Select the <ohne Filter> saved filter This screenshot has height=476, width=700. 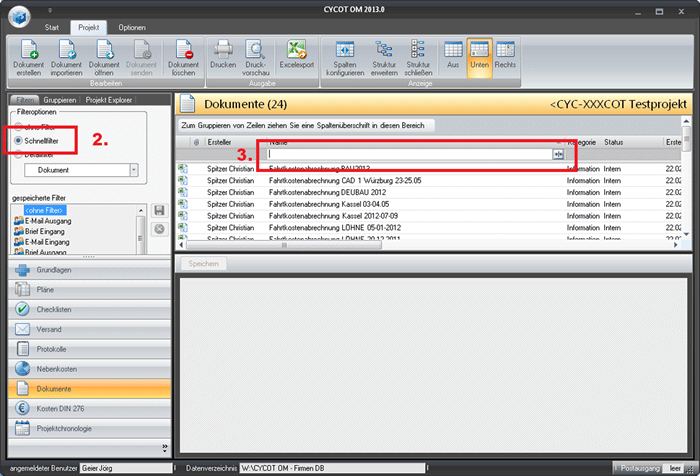45,210
